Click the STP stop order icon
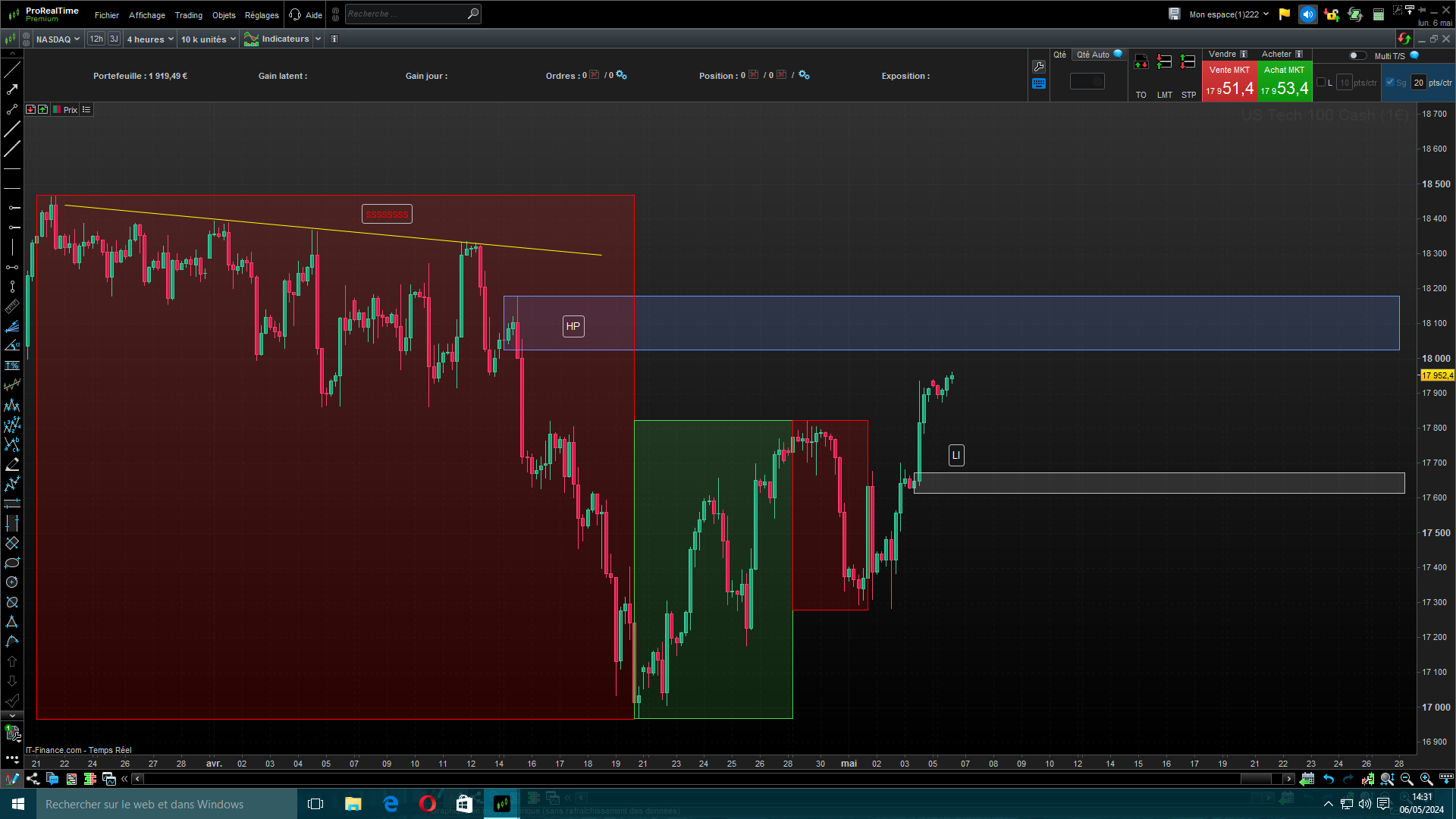Image resolution: width=1456 pixels, height=819 pixels. (x=1188, y=62)
